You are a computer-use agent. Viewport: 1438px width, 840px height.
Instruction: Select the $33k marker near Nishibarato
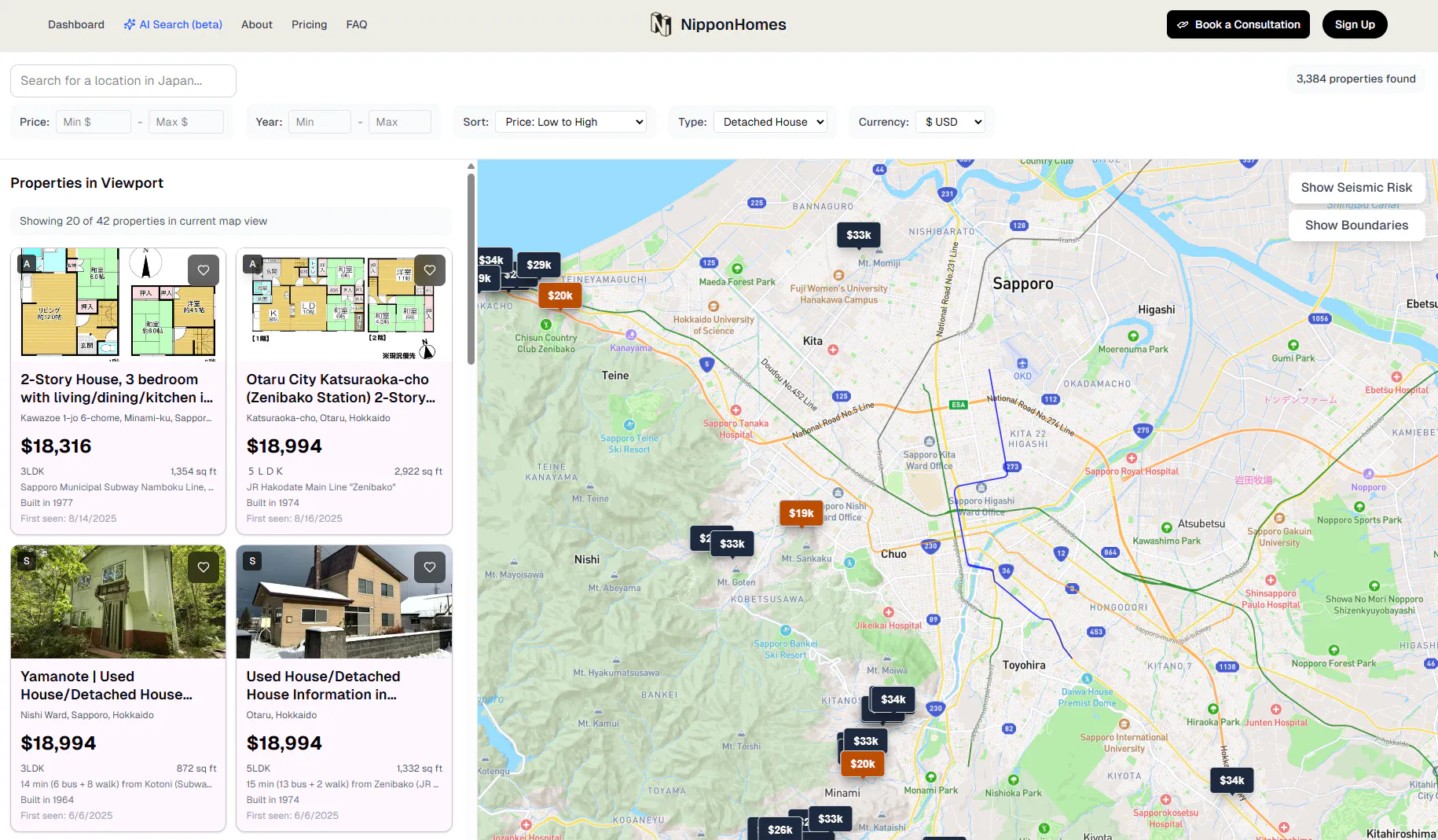click(x=859, y=235)
